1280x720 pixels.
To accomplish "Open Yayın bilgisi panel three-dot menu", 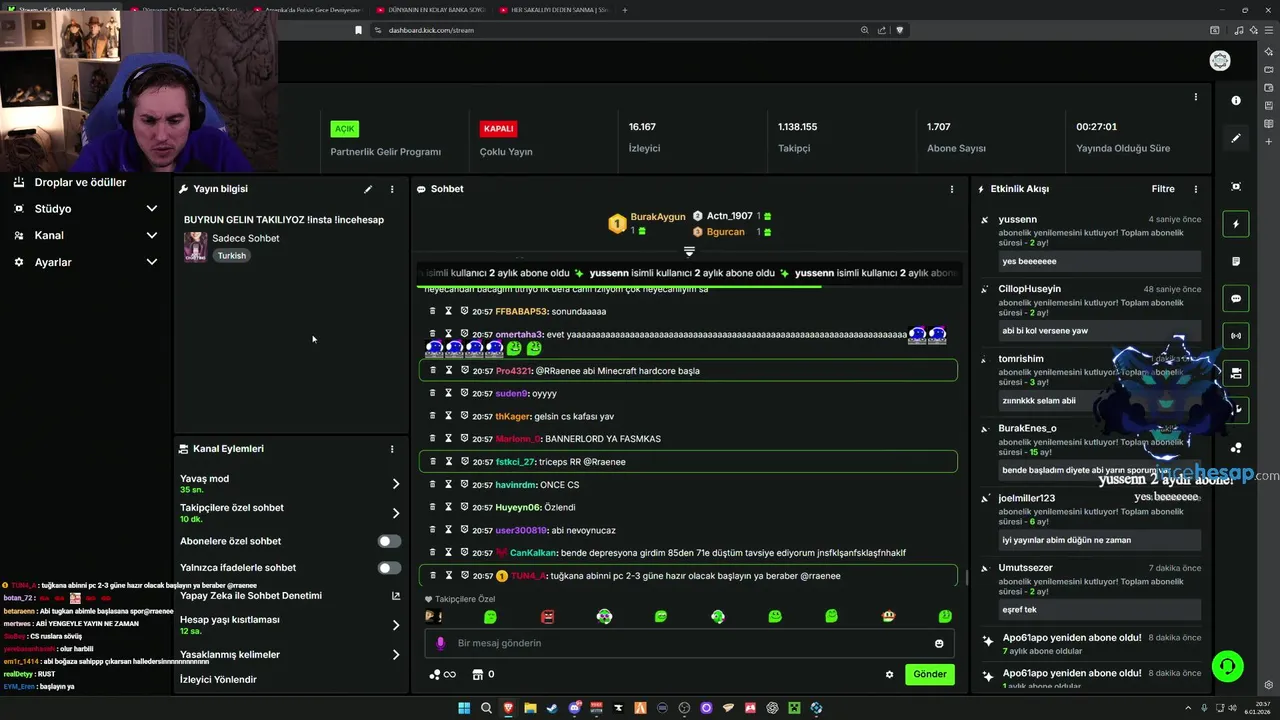I will pos(392,189).
